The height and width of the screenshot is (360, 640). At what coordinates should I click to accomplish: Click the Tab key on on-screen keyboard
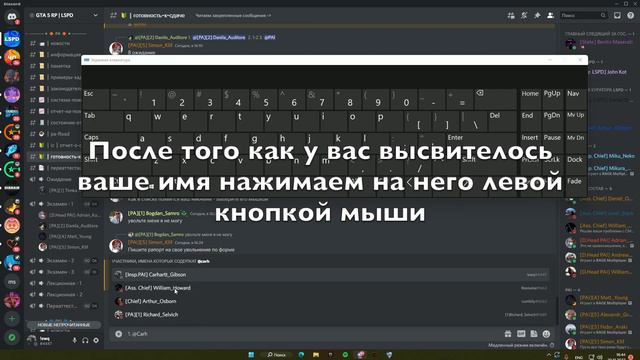(x=103, y=121)
